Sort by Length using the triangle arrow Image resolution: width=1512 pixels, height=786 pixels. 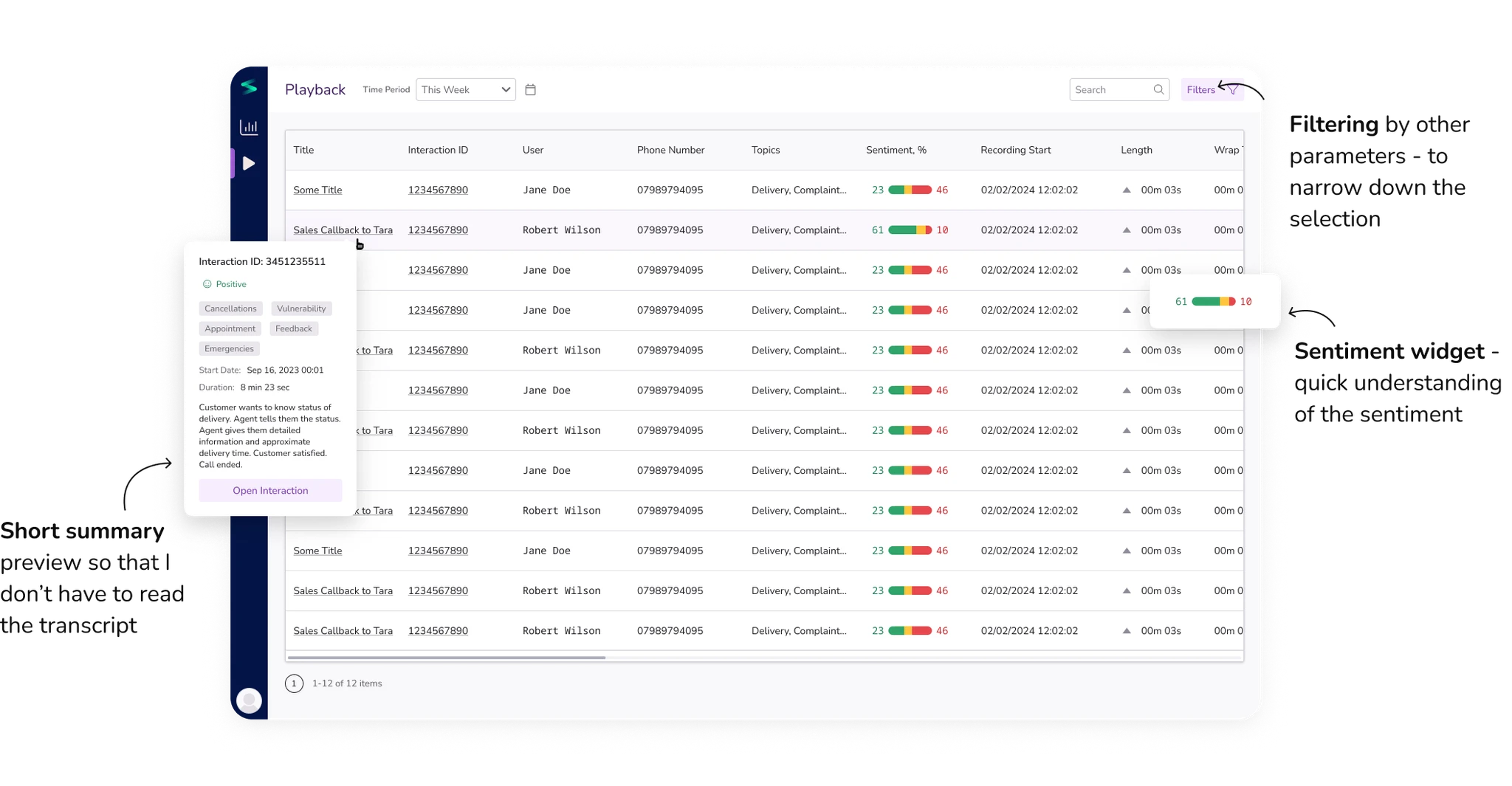click(1127, 190)
